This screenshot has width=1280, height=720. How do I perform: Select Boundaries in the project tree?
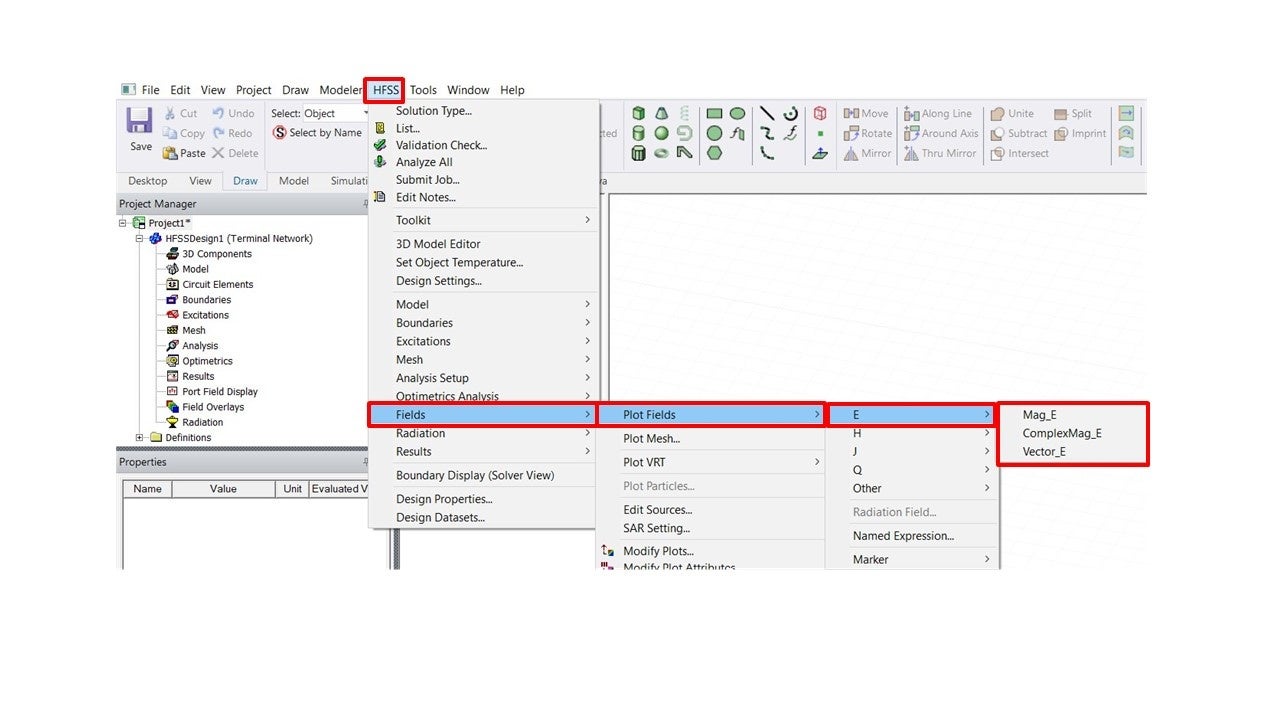[x=206, y=300]
